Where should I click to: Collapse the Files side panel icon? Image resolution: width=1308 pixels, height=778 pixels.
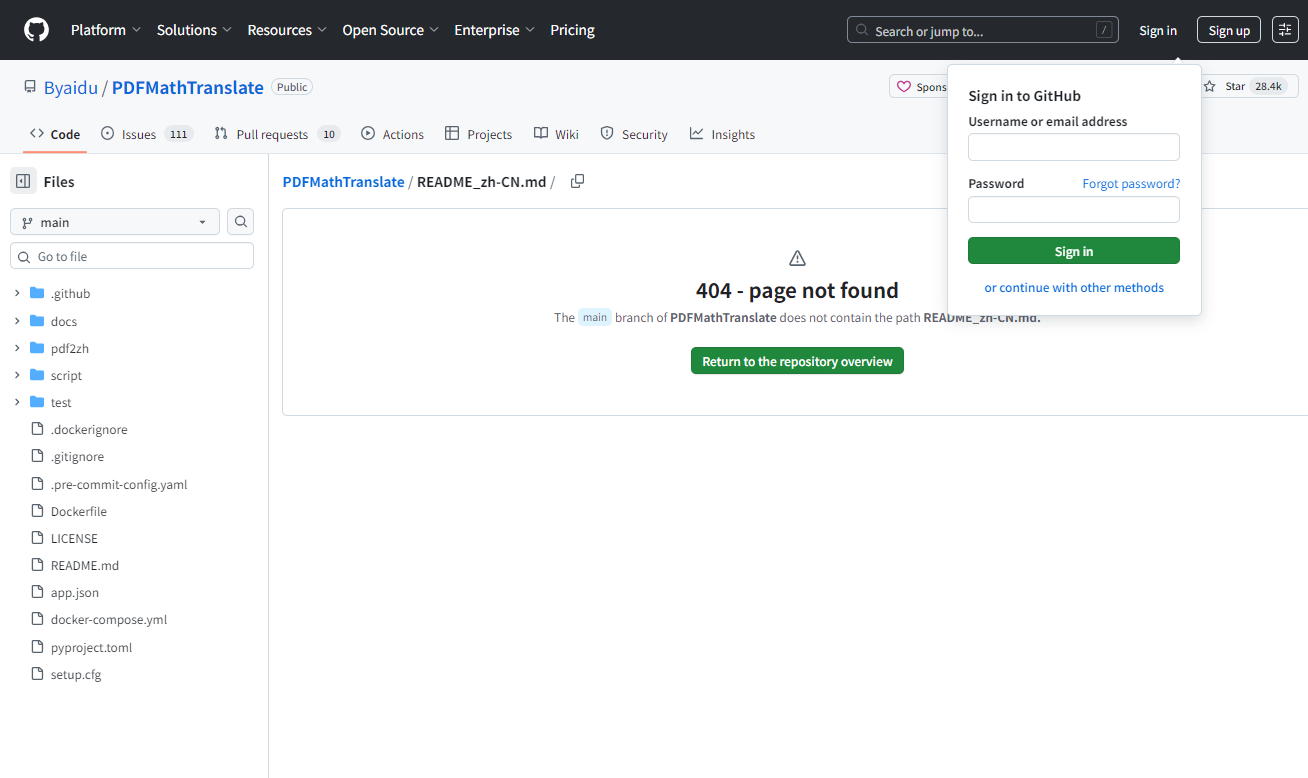click(23, 181)
